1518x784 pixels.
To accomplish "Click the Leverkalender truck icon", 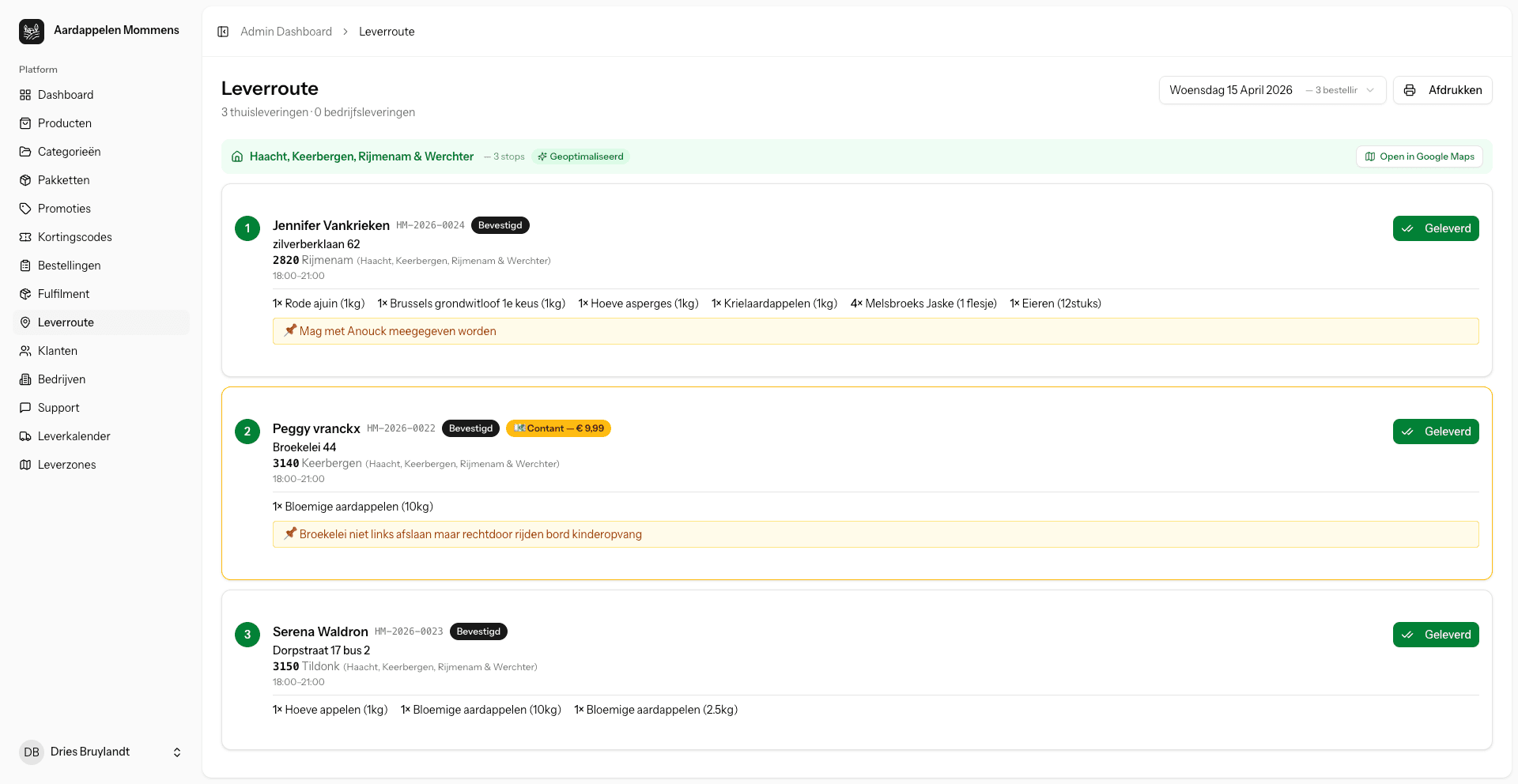I will pyautogui.click(x=25, y=436).
